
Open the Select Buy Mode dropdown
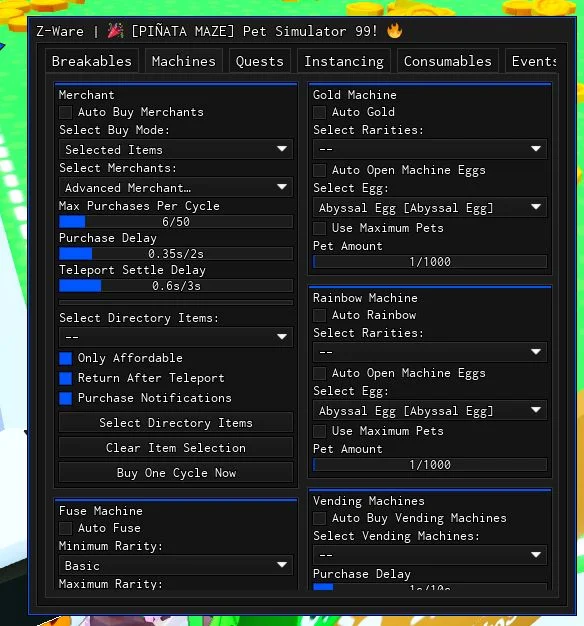tap(176, 149)
